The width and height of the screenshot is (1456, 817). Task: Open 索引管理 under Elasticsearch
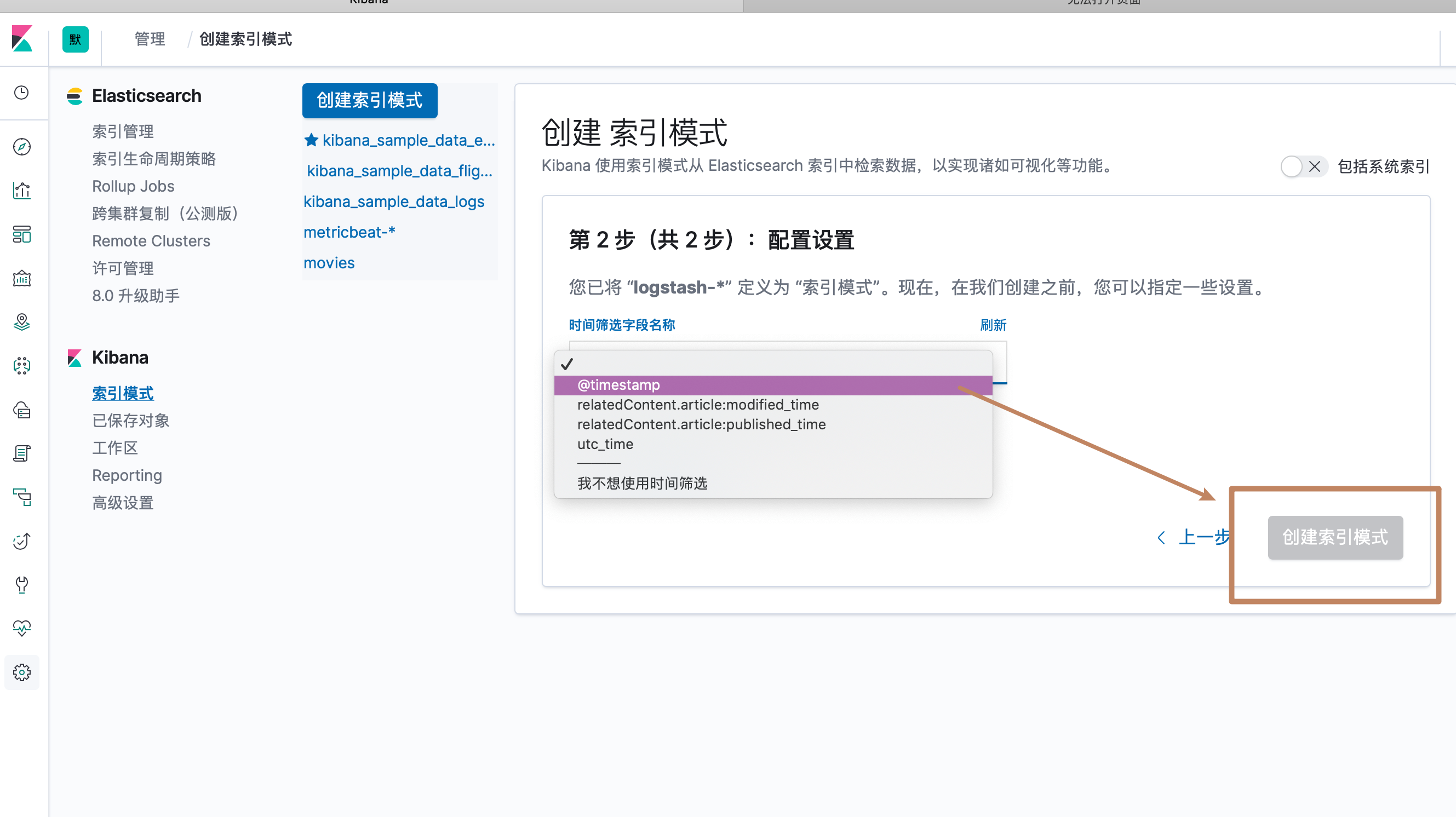click(x=123, y=131)
